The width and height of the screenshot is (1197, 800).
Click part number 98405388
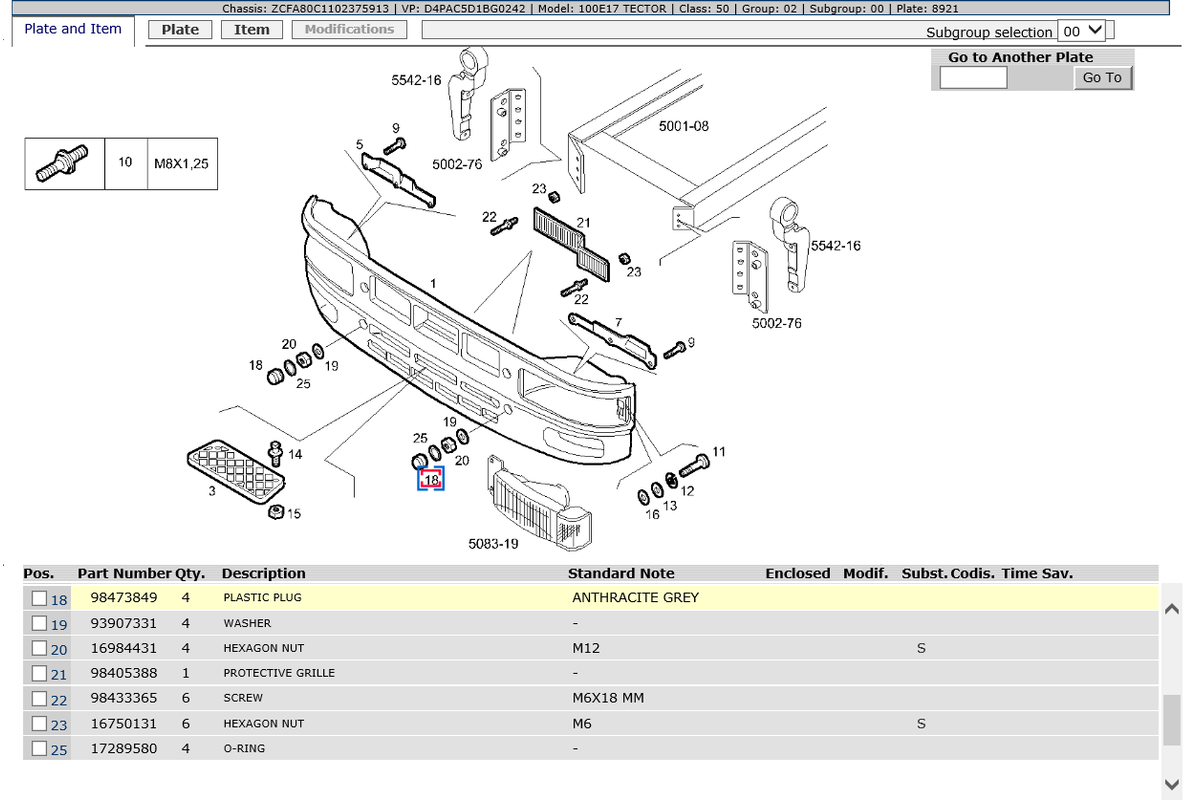coord(124,673)
